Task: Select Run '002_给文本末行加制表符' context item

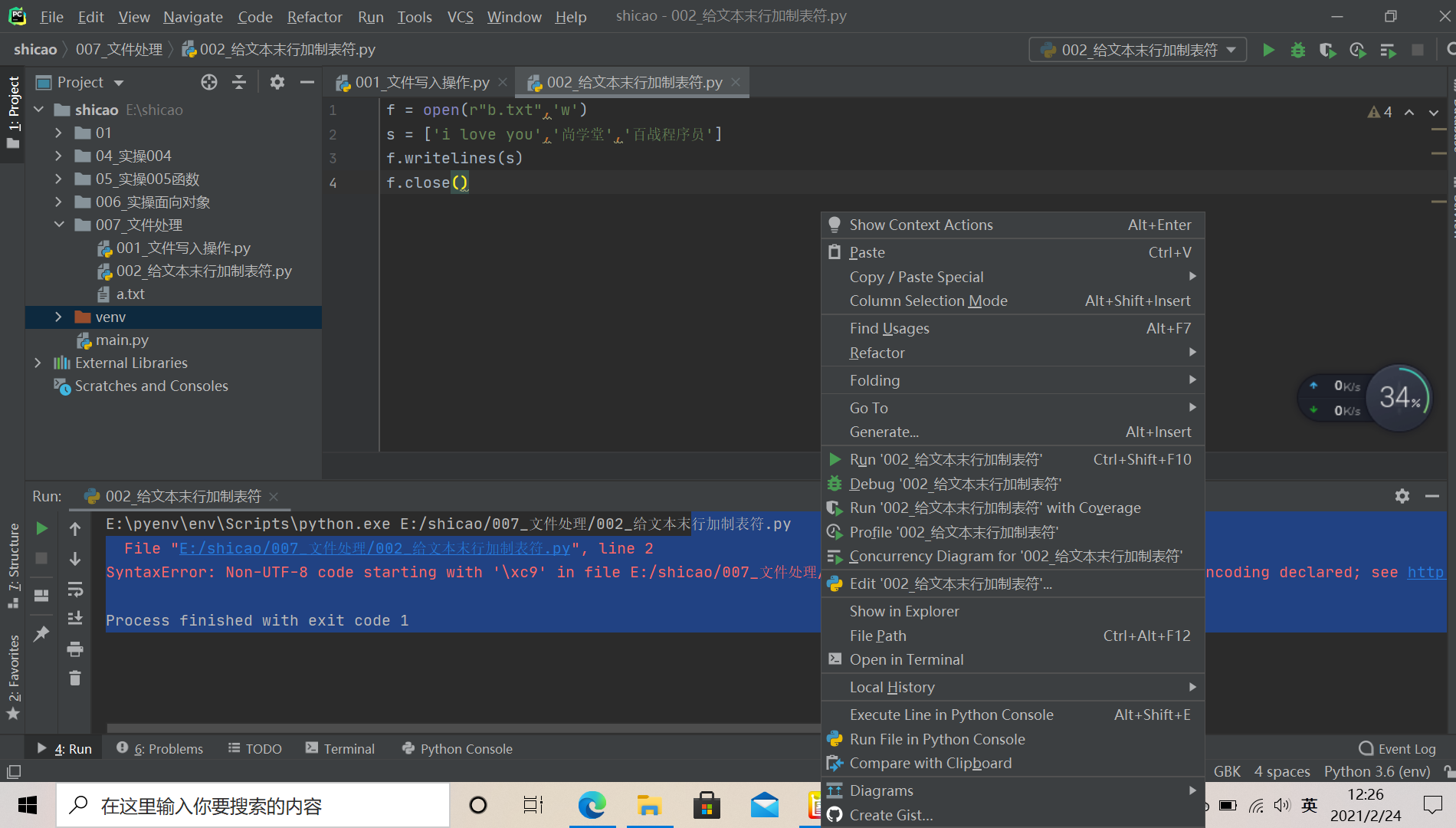Action: tap(1012, 459)
